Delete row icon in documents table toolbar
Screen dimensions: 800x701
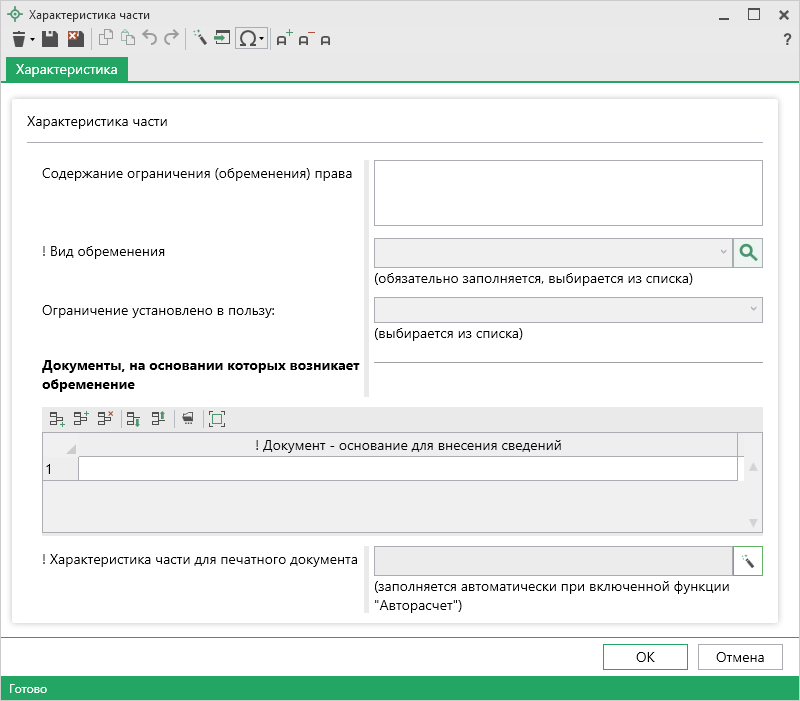pyautogui.click(x=106, y=419)
